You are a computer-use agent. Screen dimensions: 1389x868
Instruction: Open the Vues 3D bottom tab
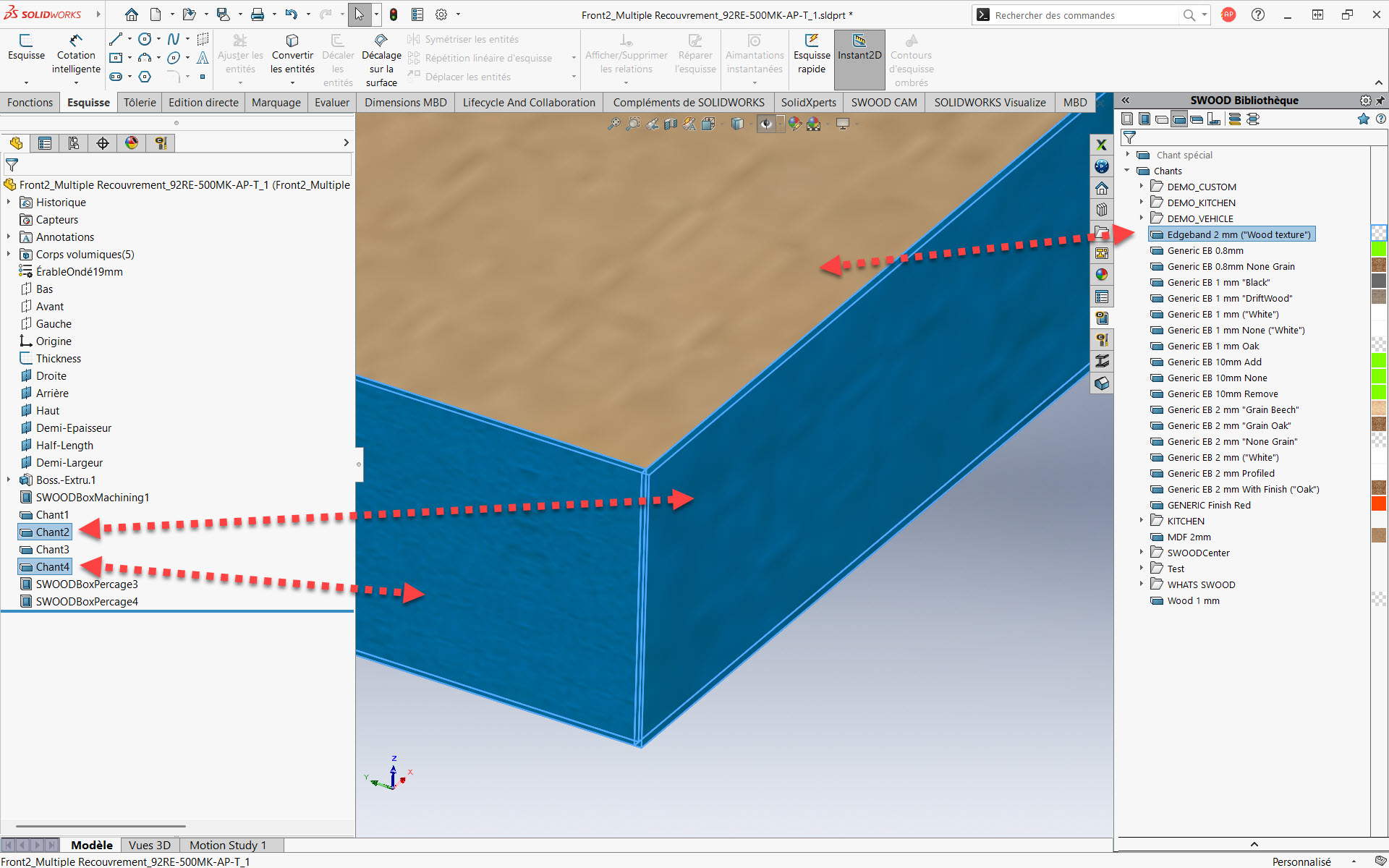point(150,845)
